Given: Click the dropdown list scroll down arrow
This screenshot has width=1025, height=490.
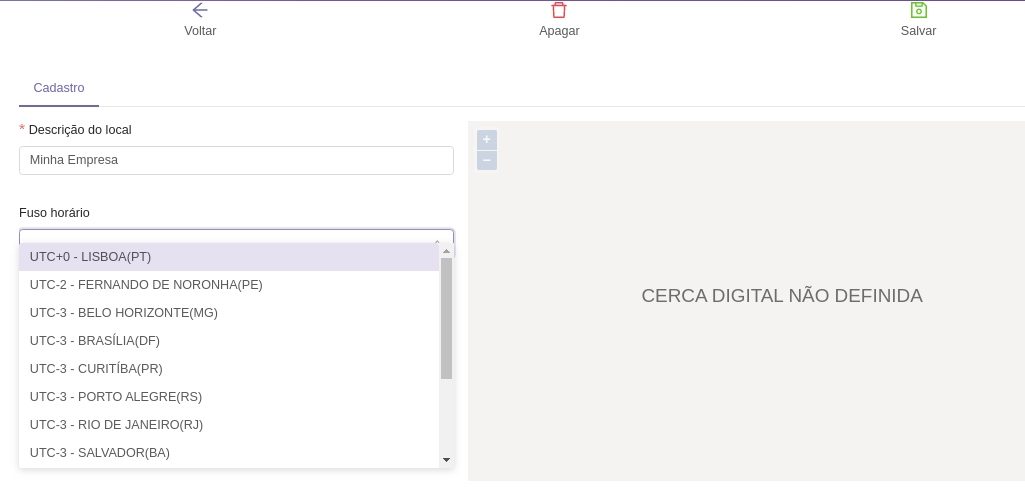Looking at the screenshot, I should pos(446,460).
